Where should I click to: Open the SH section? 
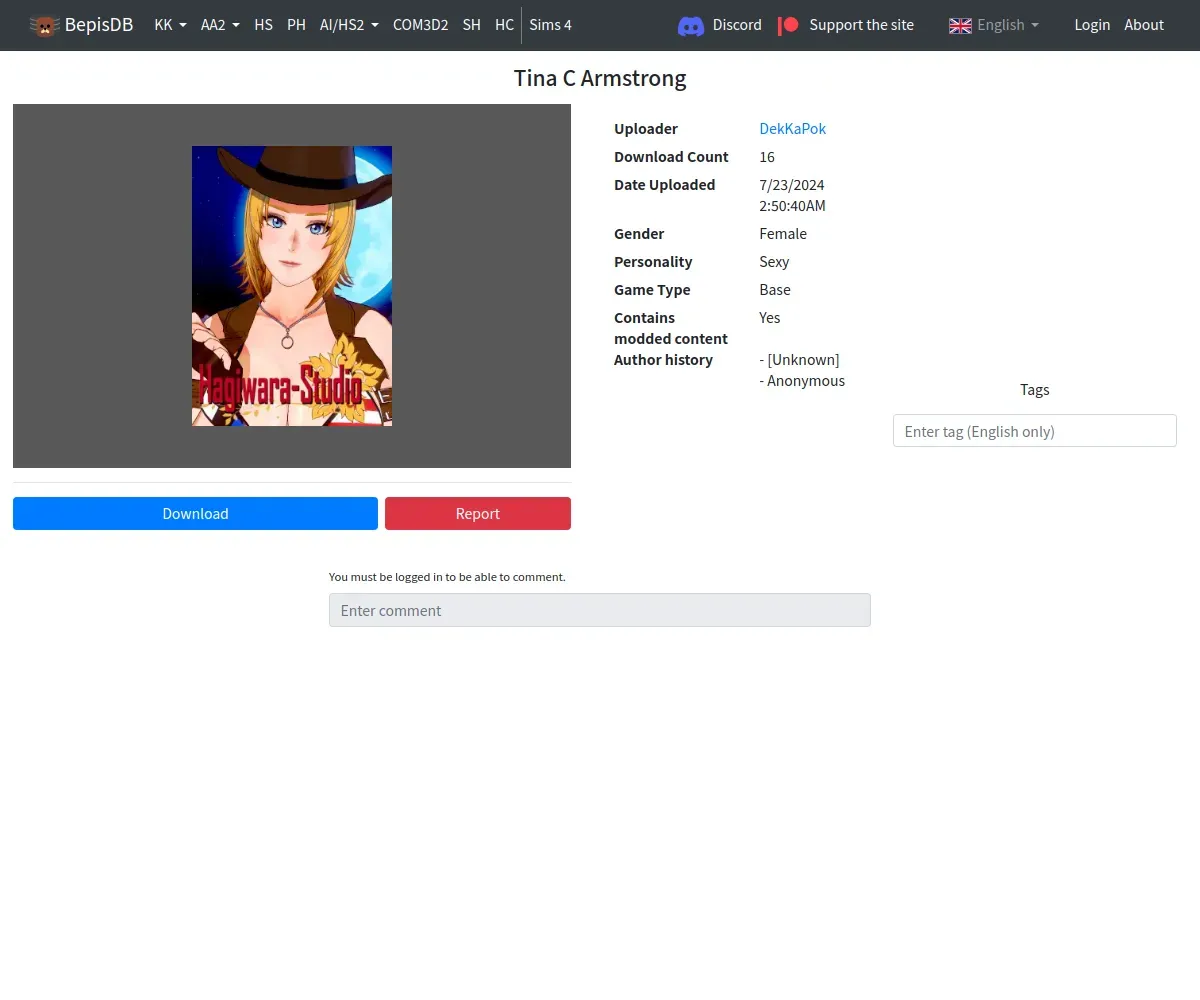tap(472, 25)
